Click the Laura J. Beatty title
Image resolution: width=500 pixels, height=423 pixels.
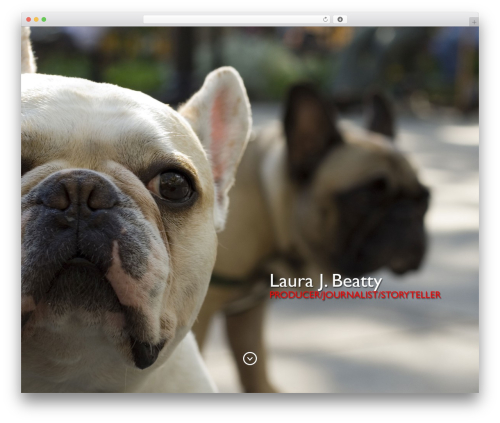click(x=326, y=281)
